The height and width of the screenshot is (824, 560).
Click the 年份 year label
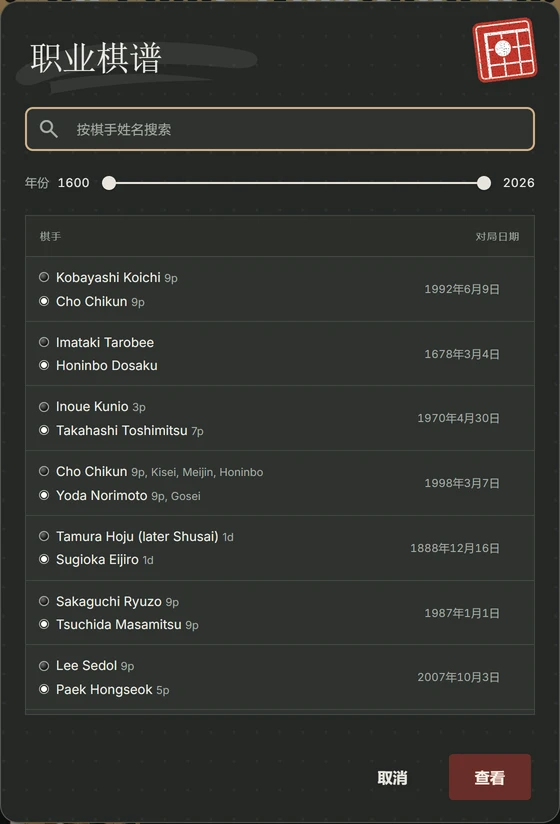coord(37,183)
